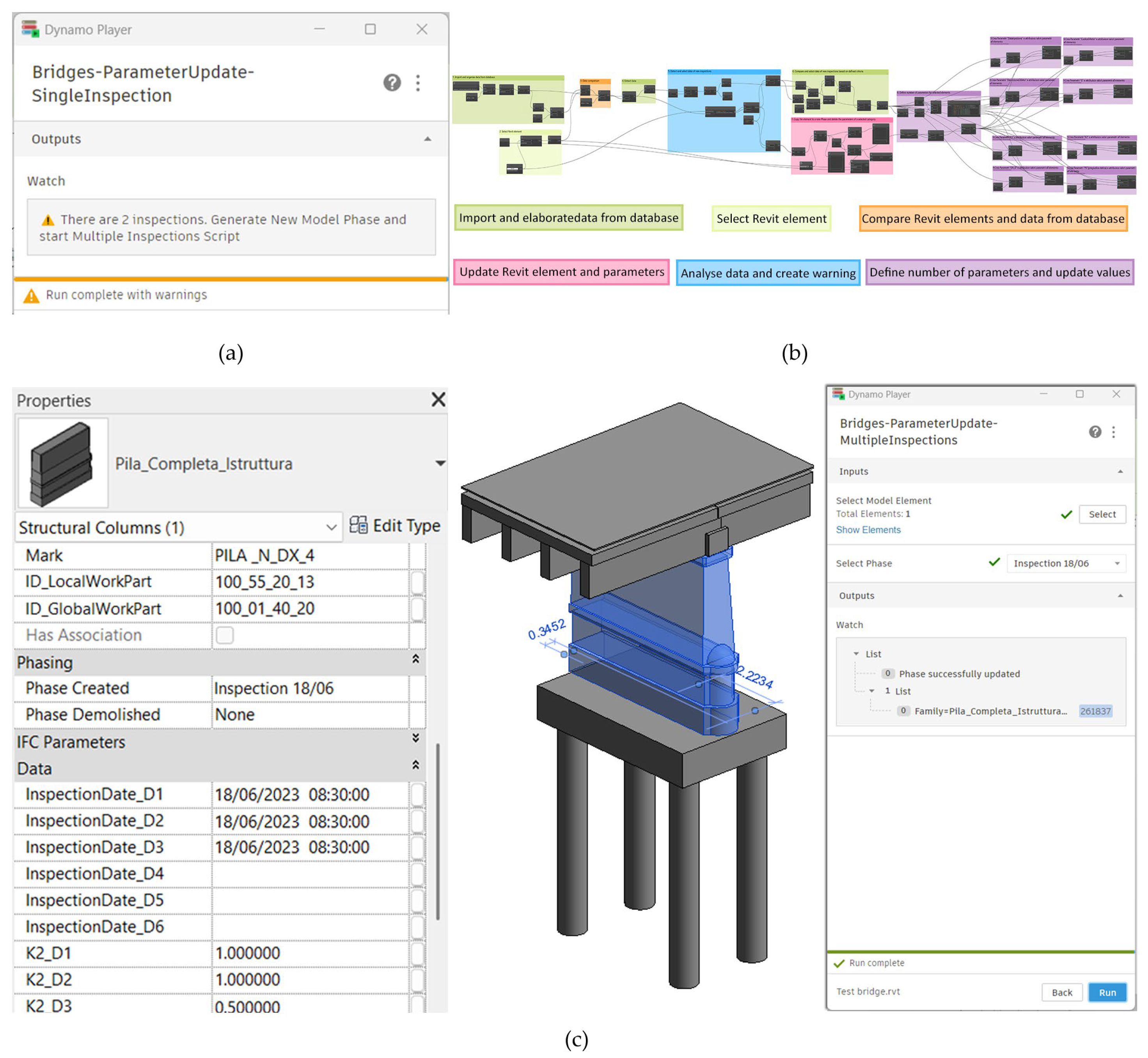Collapse Outputs section in SingleInspection player
1148x1058 pixels.
tap(427, 139)
